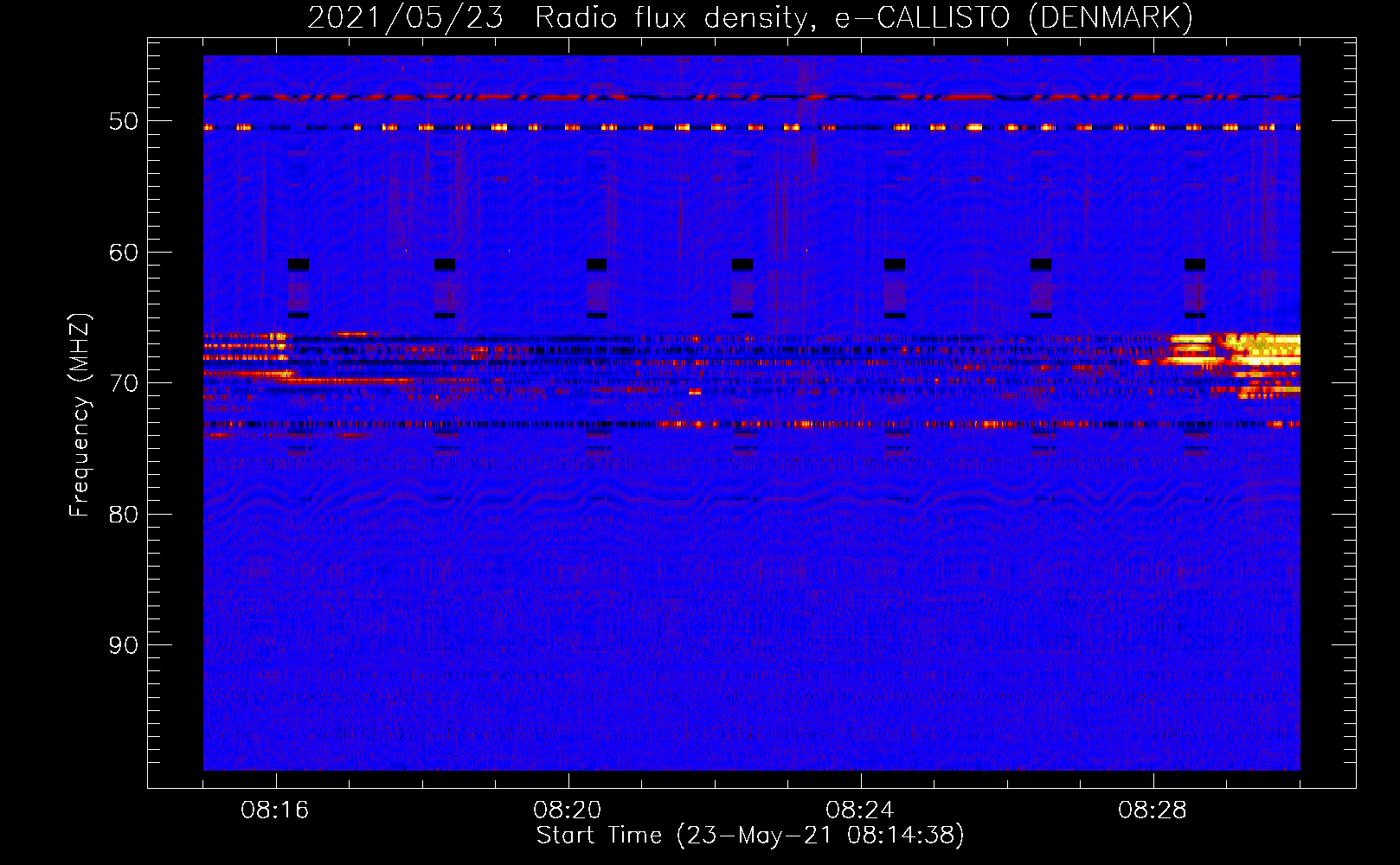Screen dimensions: 1400x865
Task: Click the '70' frequency tick label
Action: point(123,383)
